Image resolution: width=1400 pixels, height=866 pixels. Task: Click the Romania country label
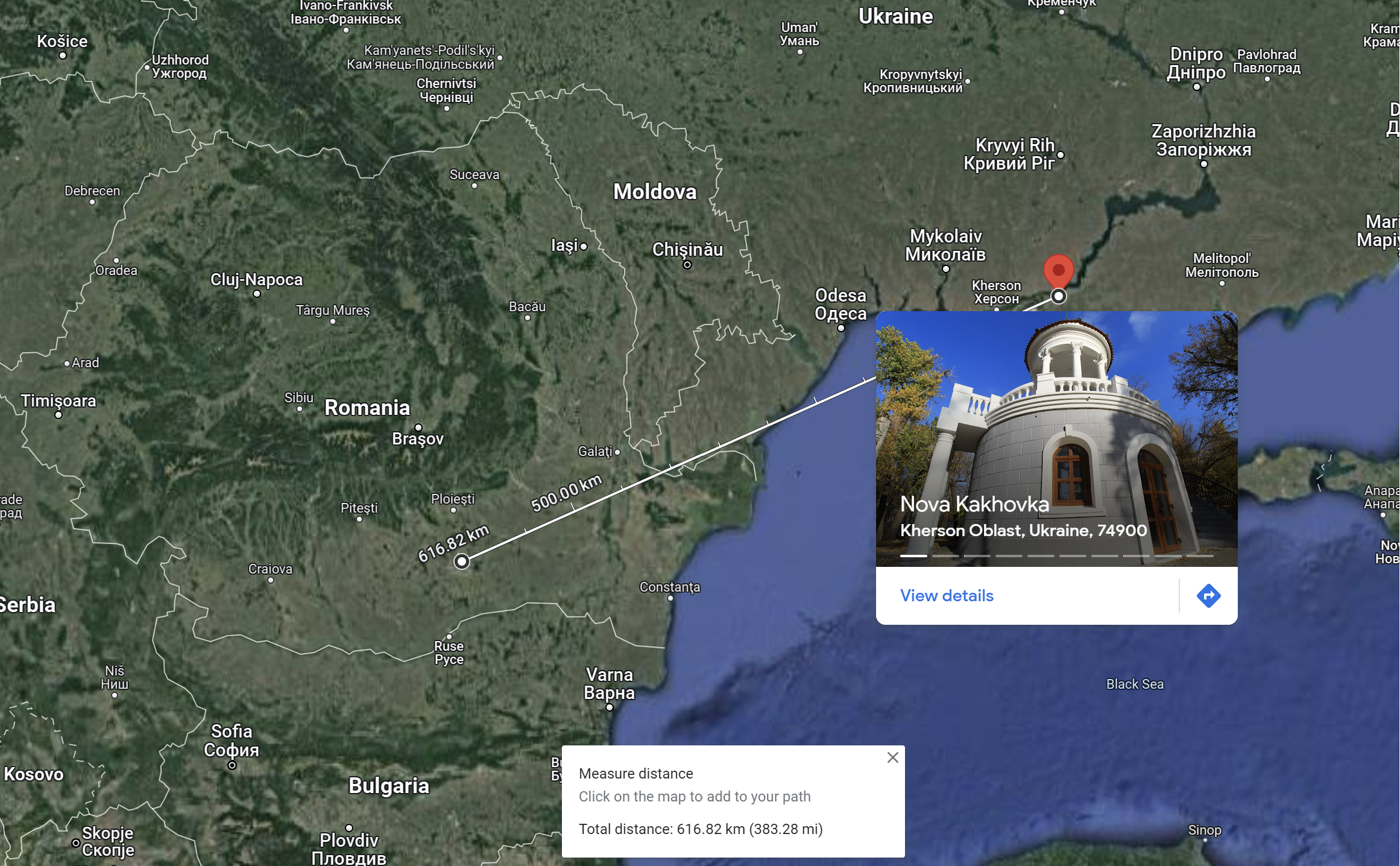click(367, 408)
